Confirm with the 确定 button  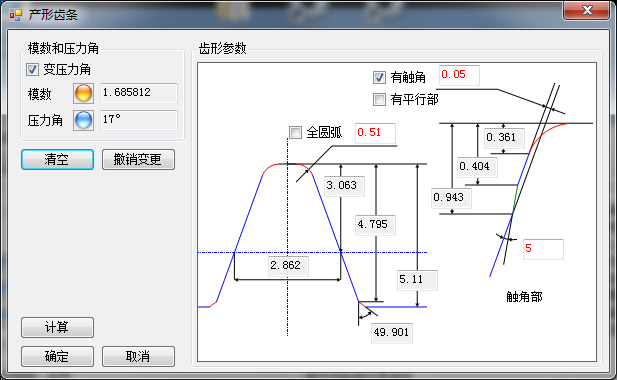[x=57, y=356]
